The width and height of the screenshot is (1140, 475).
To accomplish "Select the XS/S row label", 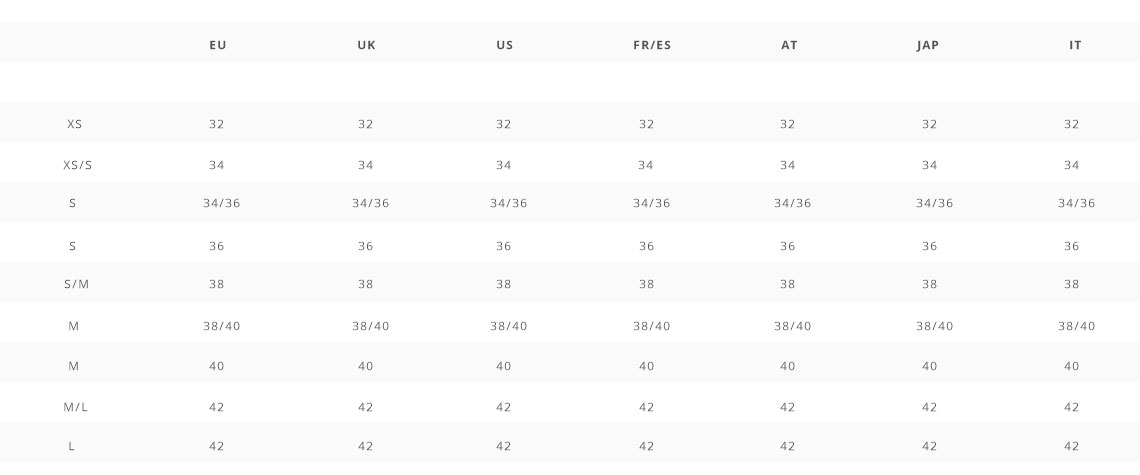I will [x=78, y=165].
